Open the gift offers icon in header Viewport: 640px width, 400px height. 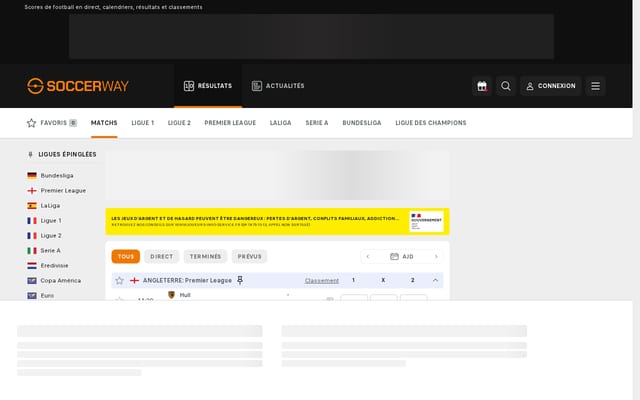(482, 86)
